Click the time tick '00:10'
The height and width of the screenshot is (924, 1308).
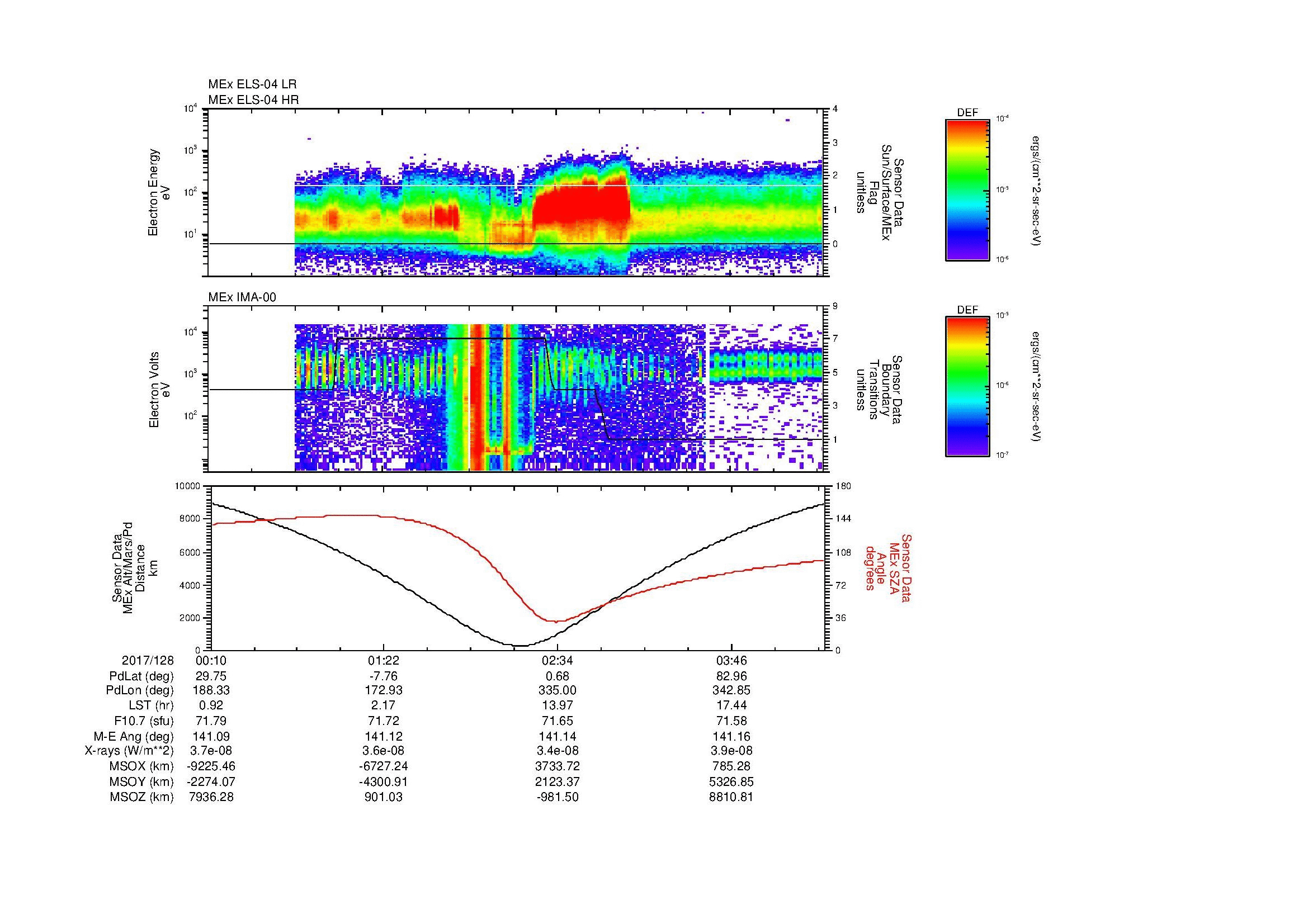tap(211, 660)
